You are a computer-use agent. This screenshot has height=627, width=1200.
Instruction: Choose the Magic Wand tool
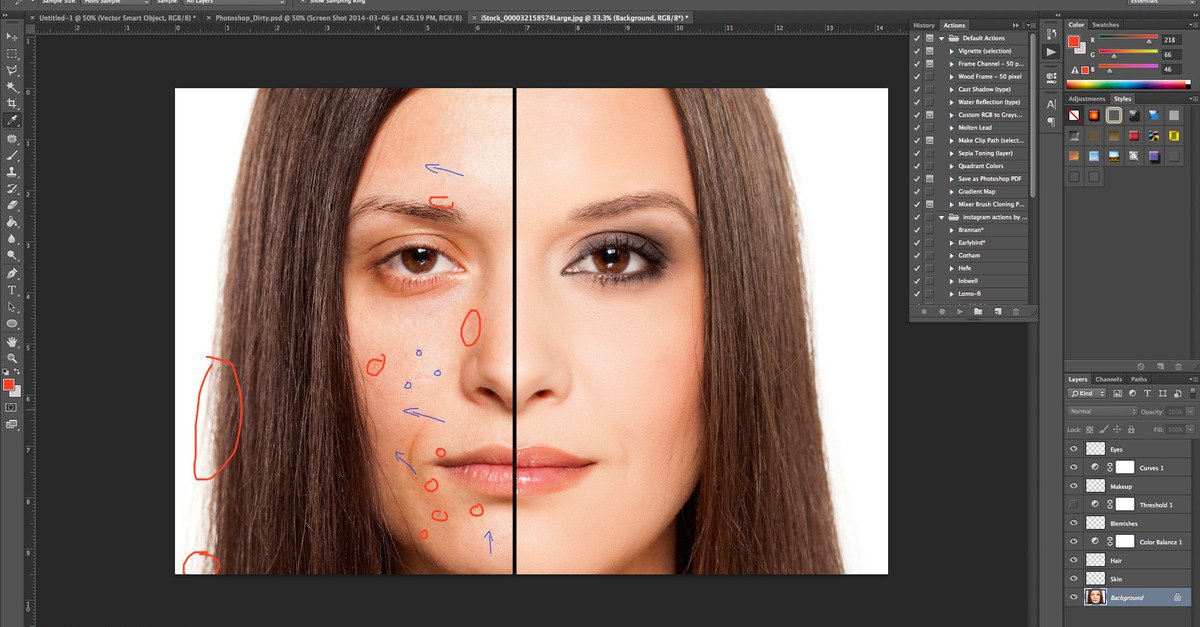[12, 87]
